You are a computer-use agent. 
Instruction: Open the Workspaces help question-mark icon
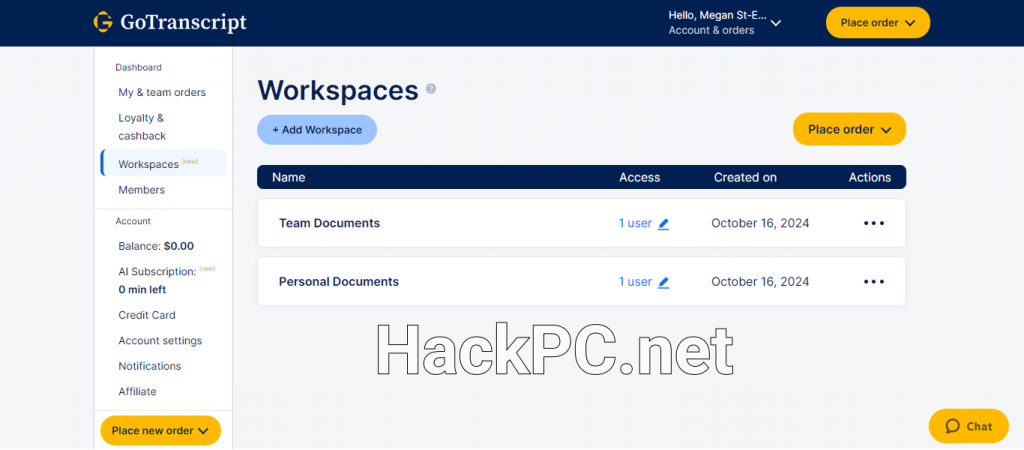click(431, 88)
